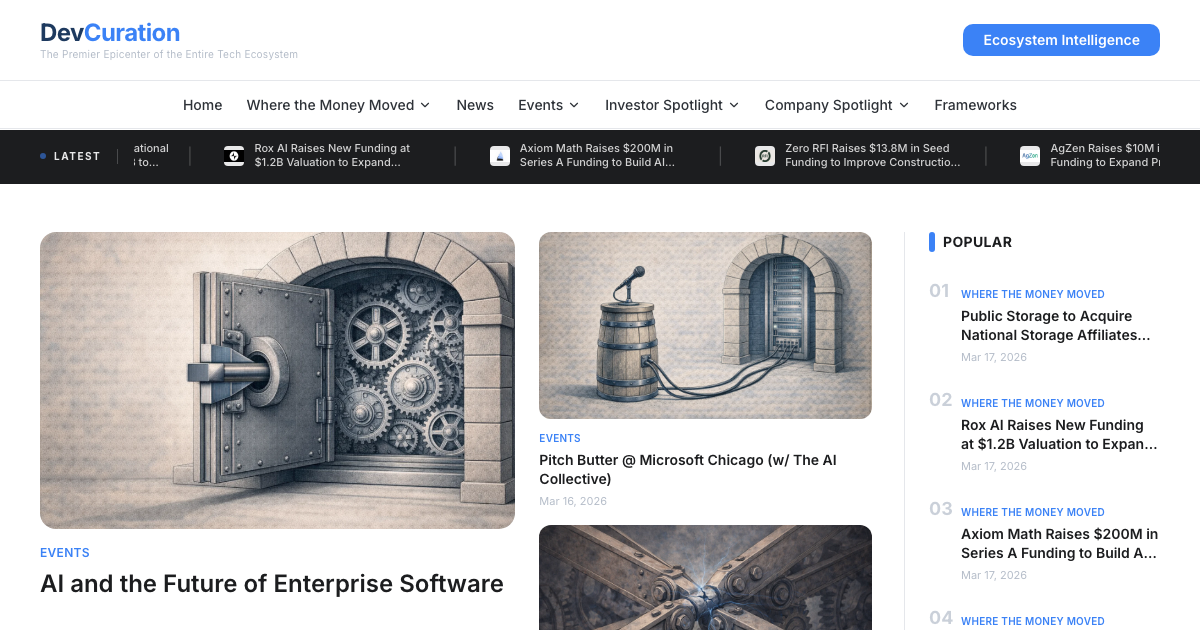This screenshot has height=630, width=1200.
Task: Open ticker headline Axiom Math Raises $200M
Action: pyautogui.click(x=597, y=155)
